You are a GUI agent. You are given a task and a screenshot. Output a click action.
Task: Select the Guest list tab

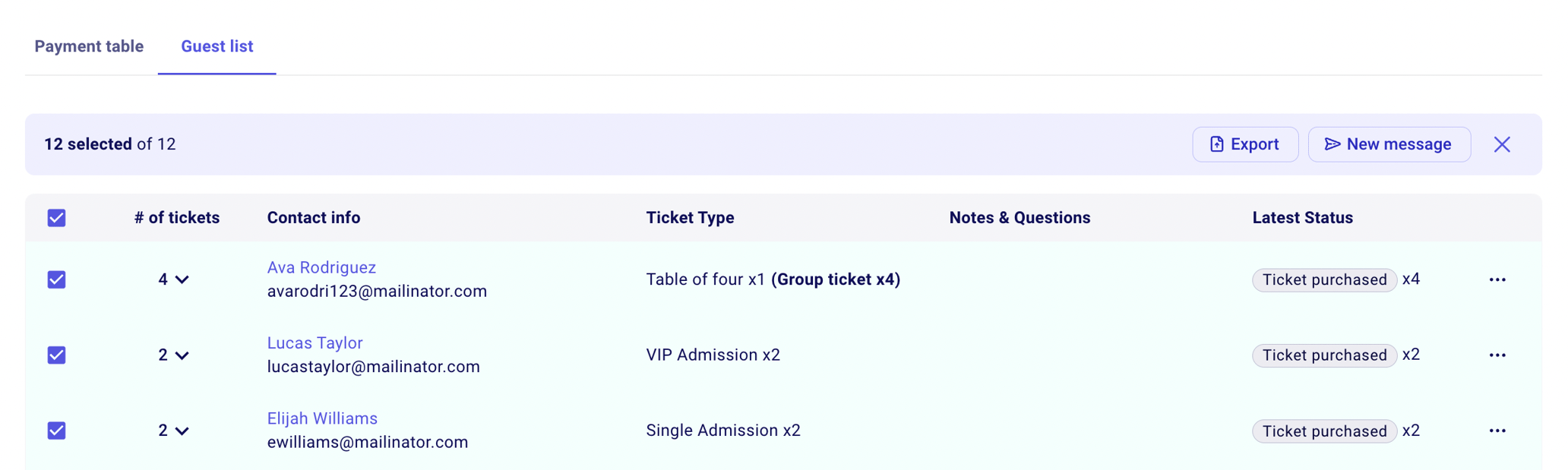[217, 46]
